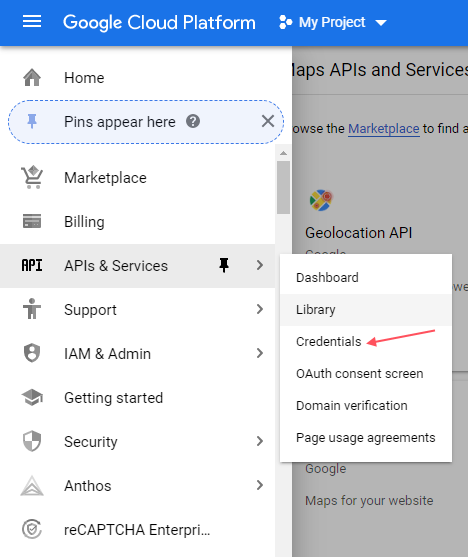The image size is (468, 557).
Task: Open OAuth consent screen
Action: click(x=366, y=374)
